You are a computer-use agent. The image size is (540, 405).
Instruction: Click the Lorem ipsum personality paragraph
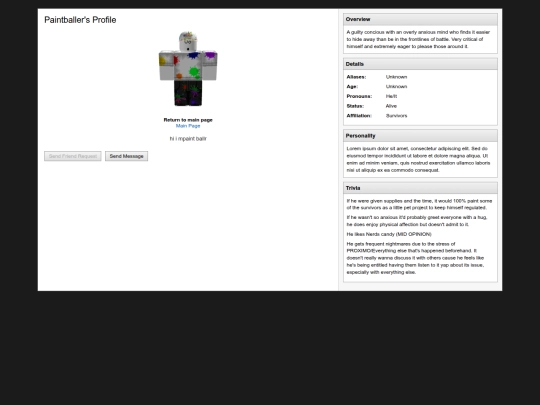coord(418,159)
